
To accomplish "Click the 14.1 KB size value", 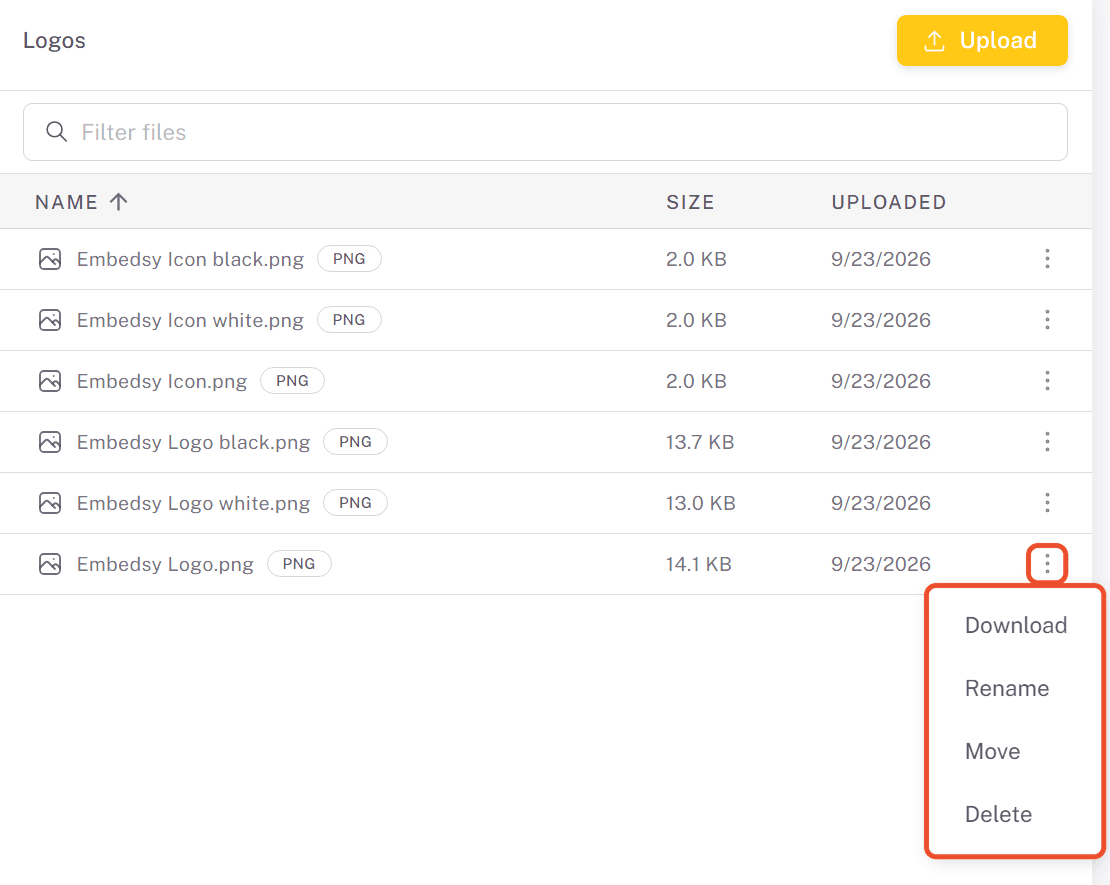I will [698, 564].
